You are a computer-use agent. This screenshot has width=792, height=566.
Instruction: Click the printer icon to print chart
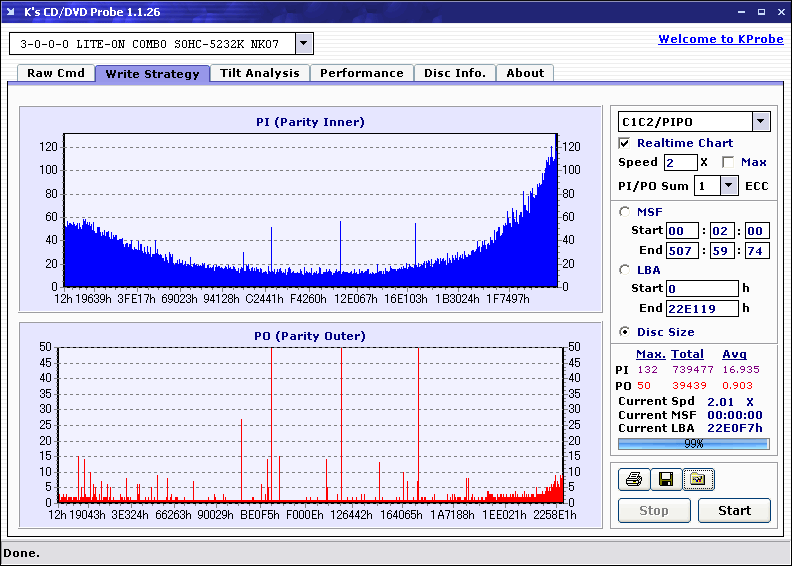click(x=633, y=480)
